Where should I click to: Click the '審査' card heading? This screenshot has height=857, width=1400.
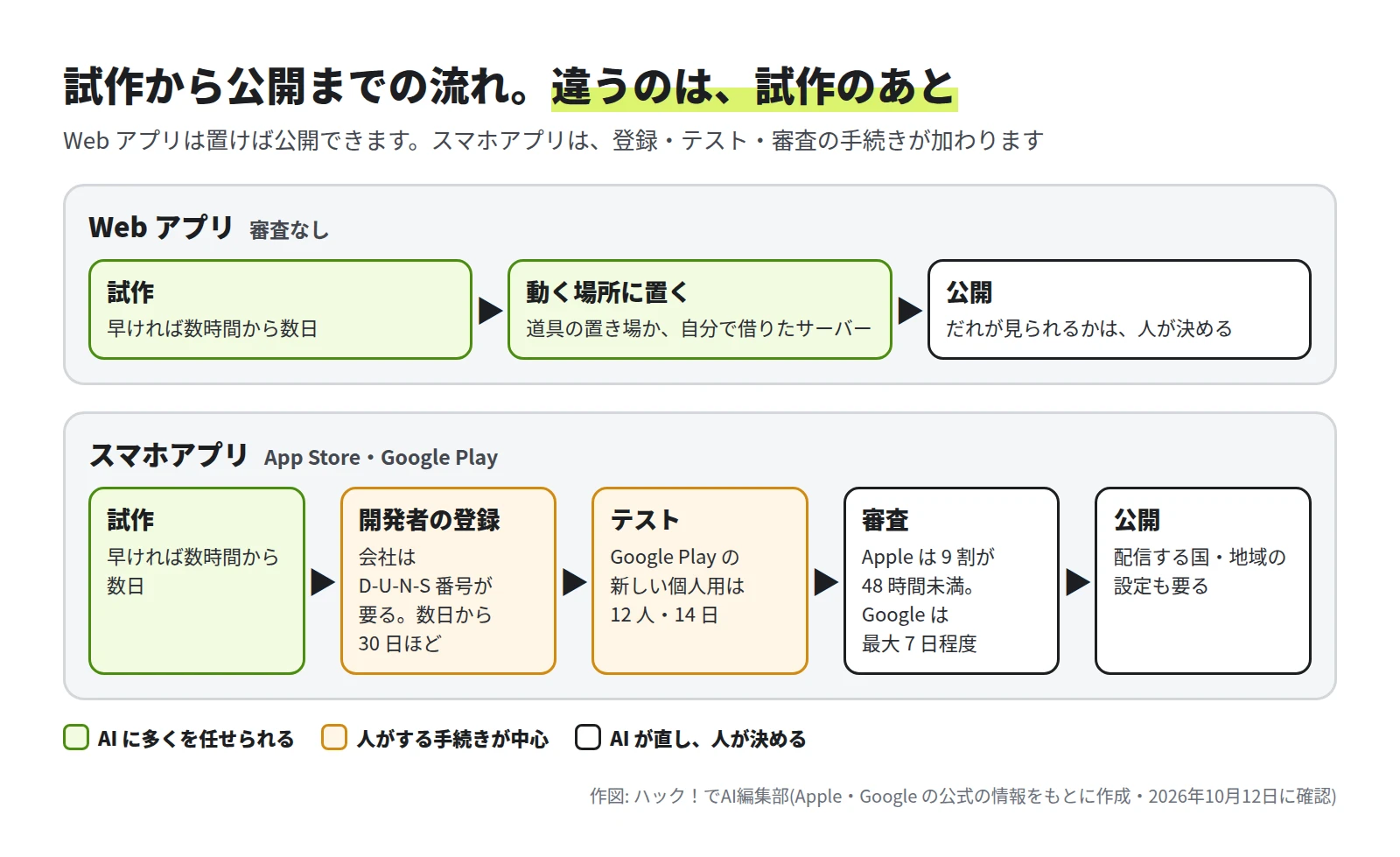coord(885,520)
